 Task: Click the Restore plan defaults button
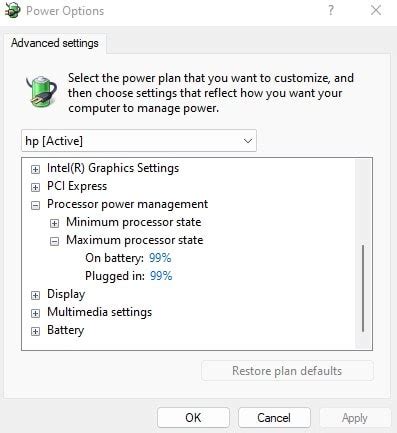pos(287,371)
